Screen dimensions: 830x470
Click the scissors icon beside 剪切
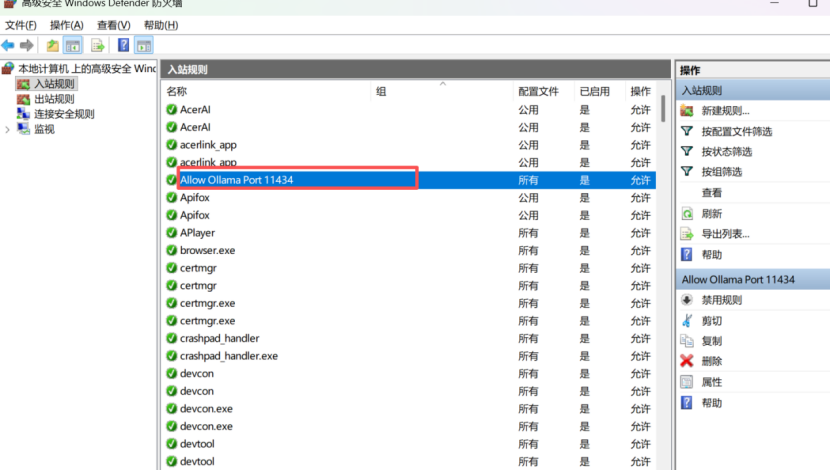687,320
